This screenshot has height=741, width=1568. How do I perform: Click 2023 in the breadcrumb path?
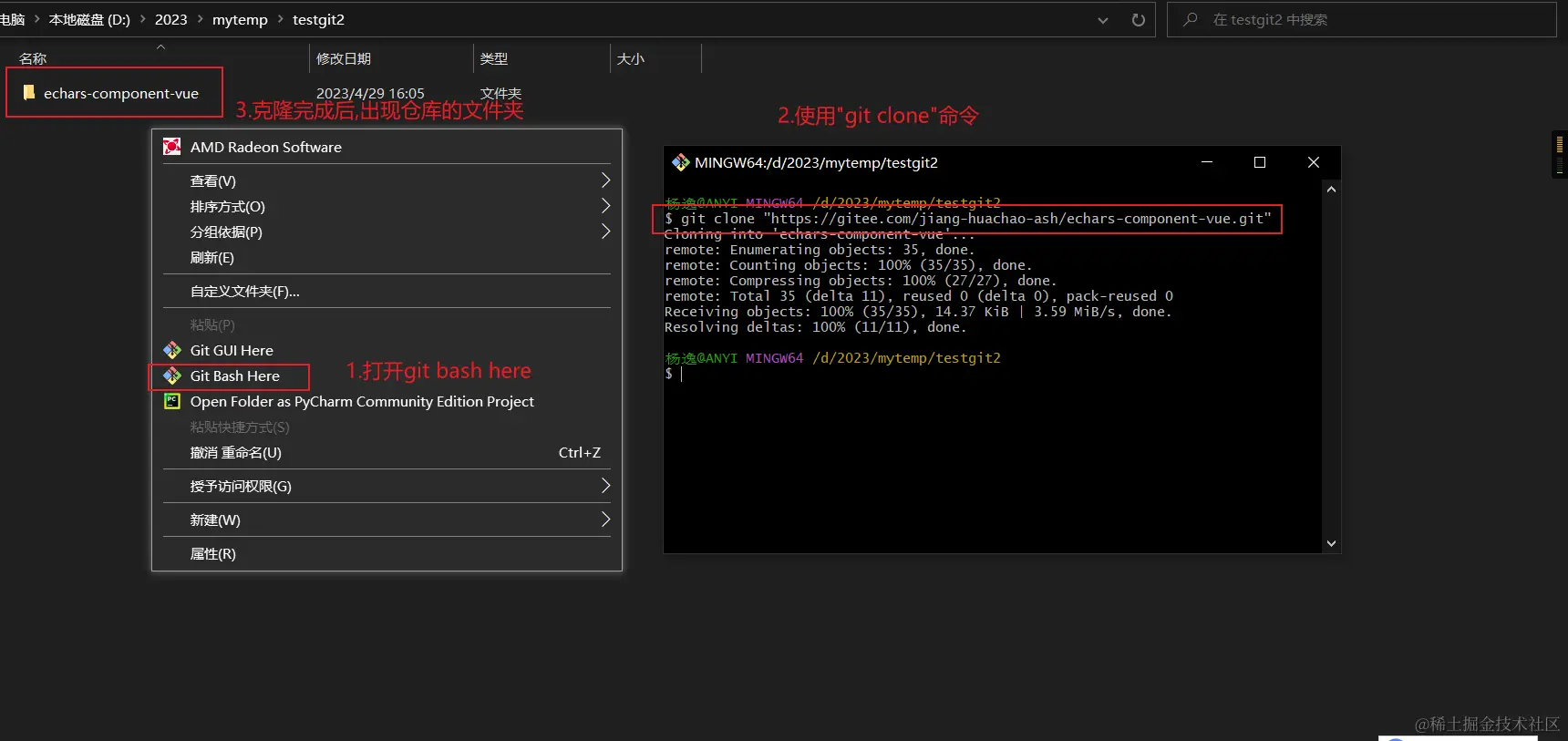point(170,19)
